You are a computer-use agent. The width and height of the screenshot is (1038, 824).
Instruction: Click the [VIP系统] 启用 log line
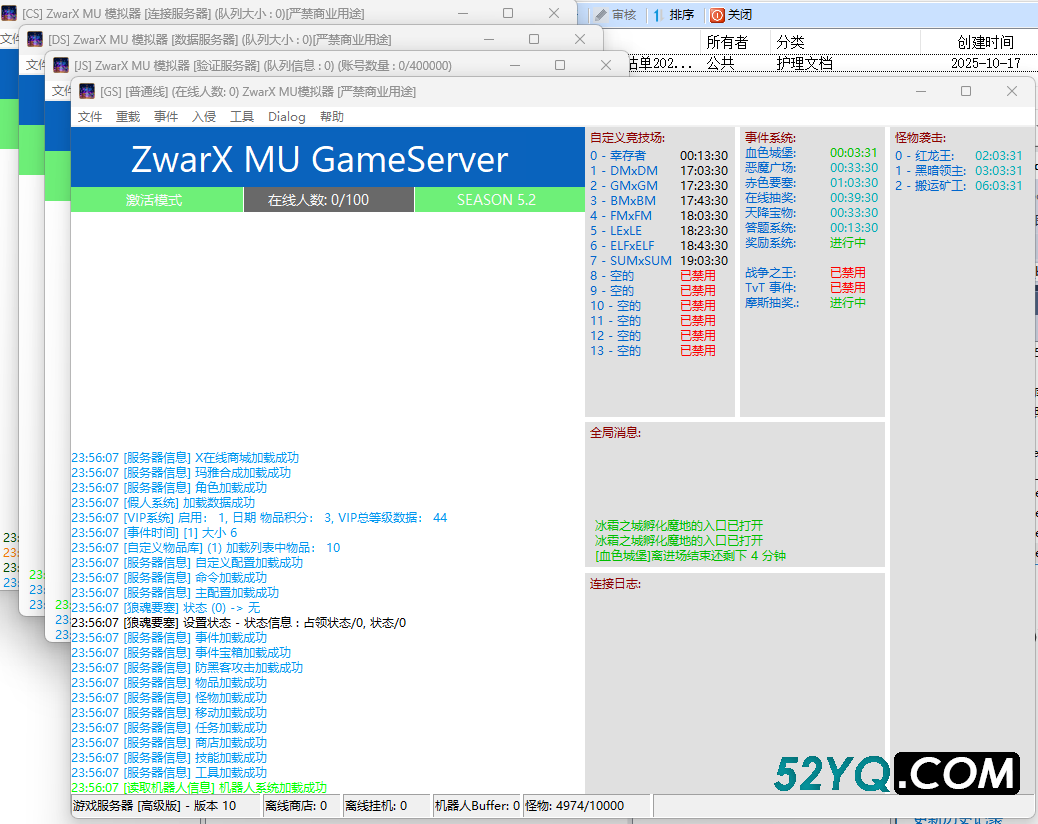coord(260,518)
